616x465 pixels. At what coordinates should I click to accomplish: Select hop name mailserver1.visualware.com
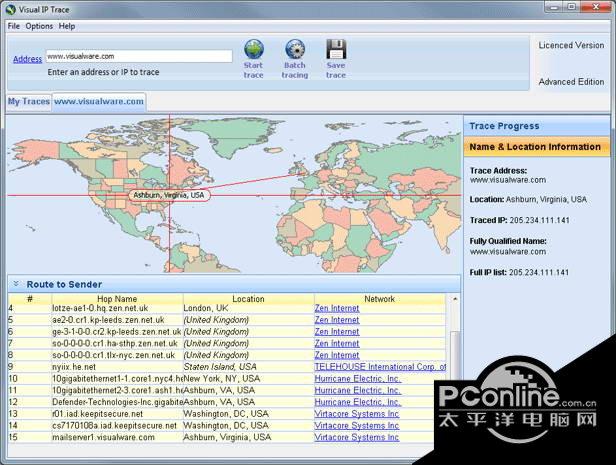tap(103, 437)
